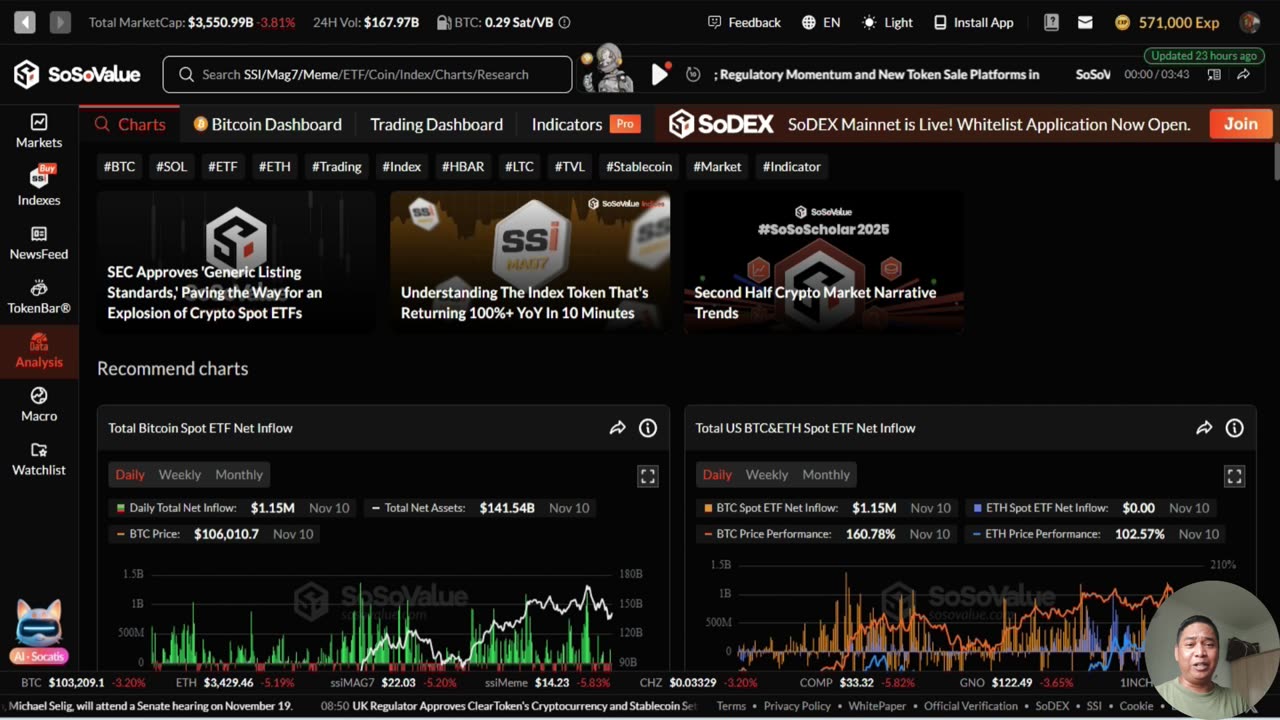The width and height of the screenshot is (1280, 720).
Task: Play the news audio broadcast
Action: 659,74
